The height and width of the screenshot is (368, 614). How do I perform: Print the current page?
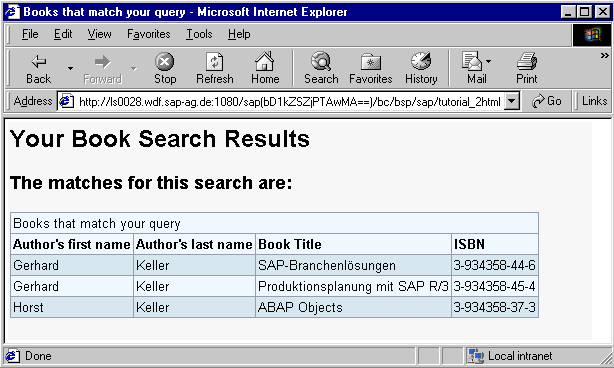click(x=527, y=68)
